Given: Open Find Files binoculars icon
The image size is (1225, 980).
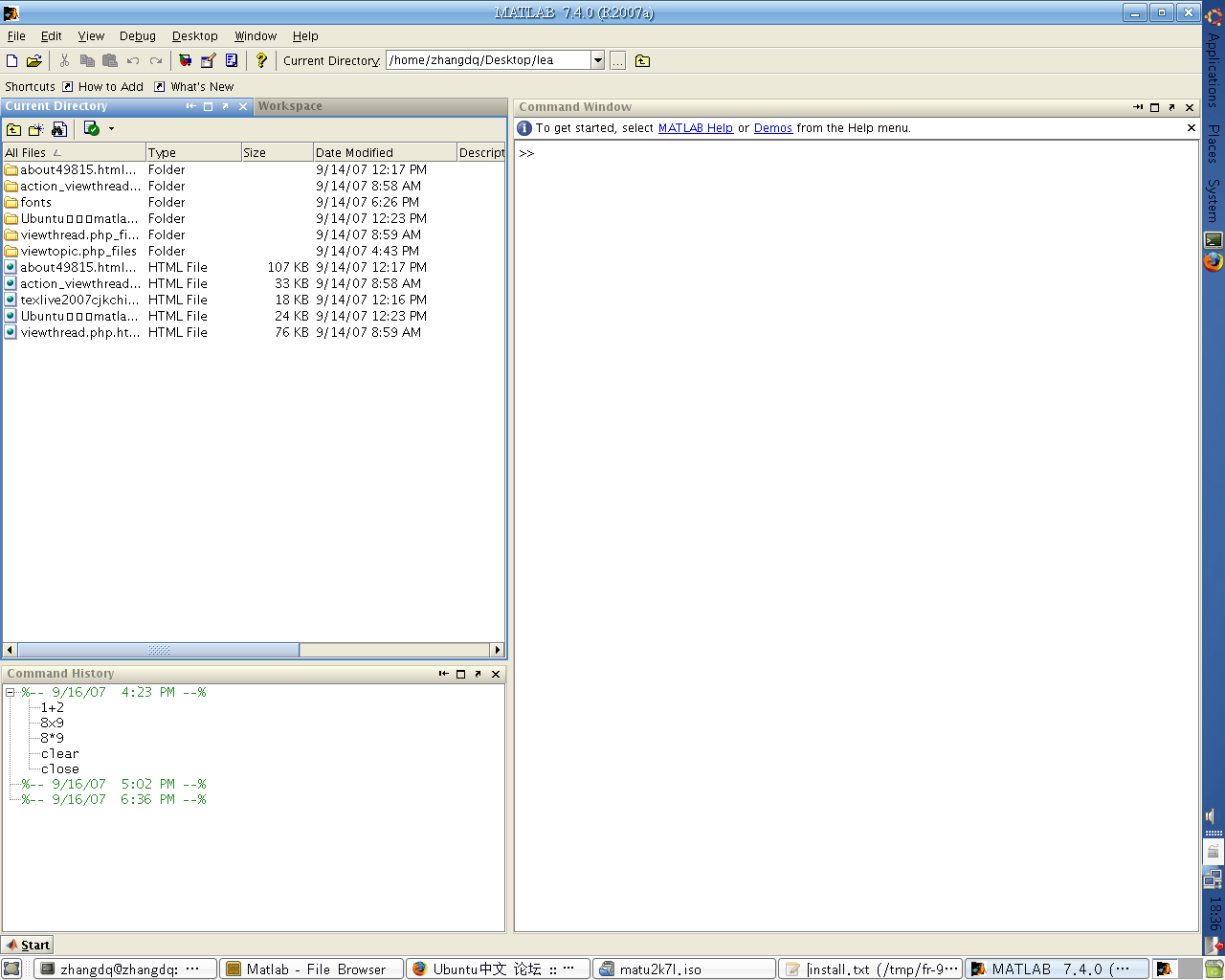Looking at the screenshot, I should pos(59,129).
